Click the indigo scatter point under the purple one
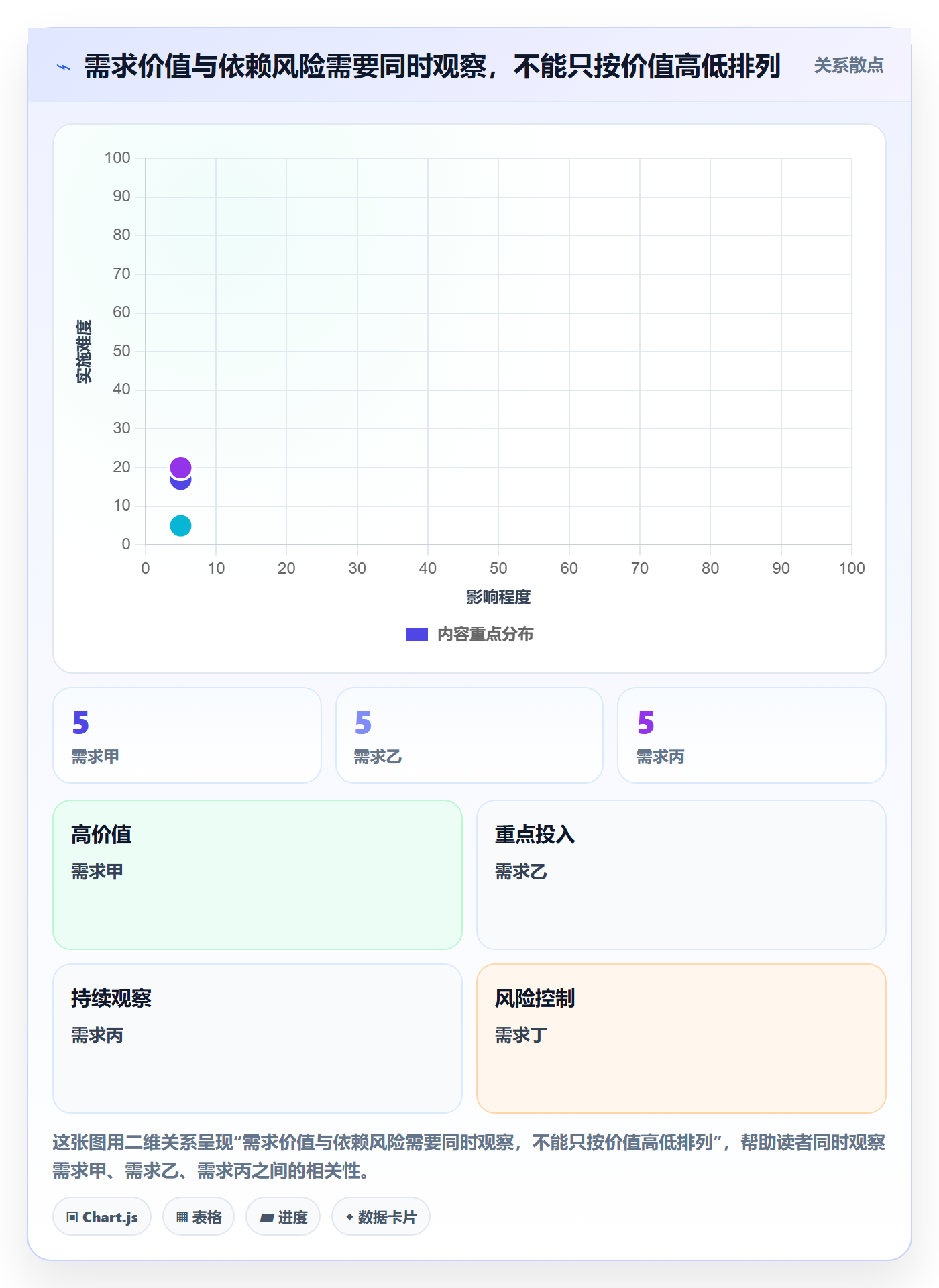 (x=180, y=484)
